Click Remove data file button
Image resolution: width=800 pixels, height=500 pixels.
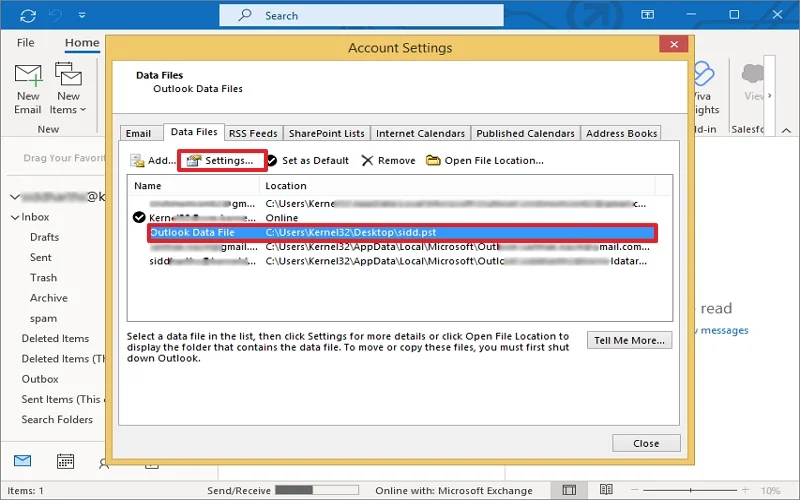point(389,161)
